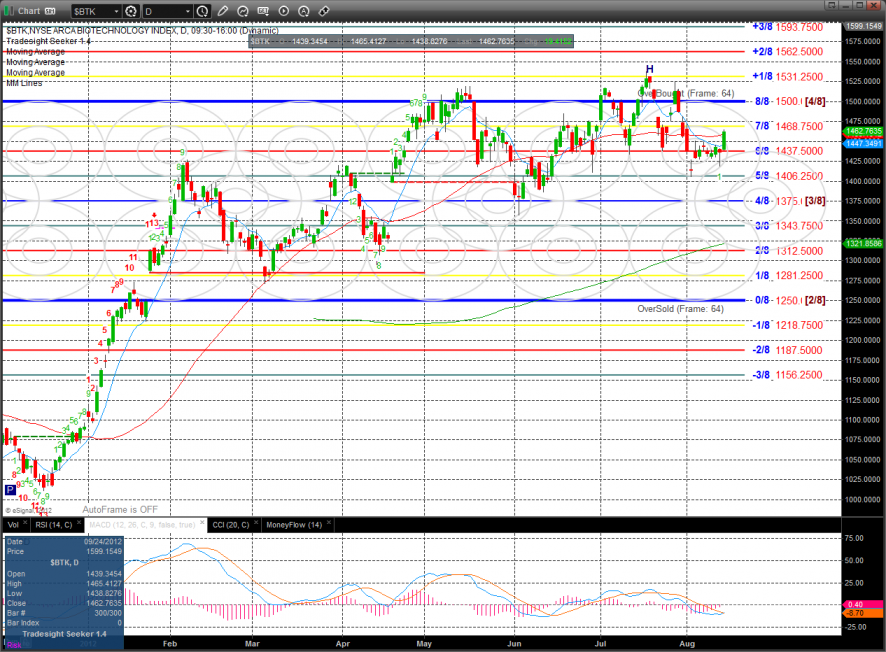The width and height of the screenshot is (886, 652).
Task: Click the bar replay play icon
Action: point(284,11)
